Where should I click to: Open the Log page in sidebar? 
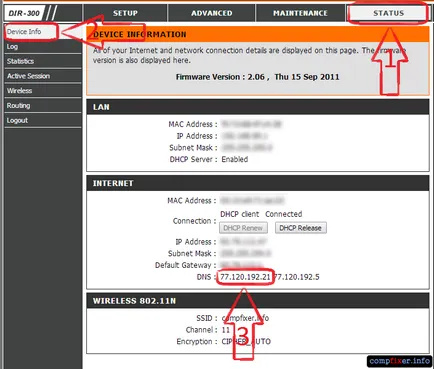[x=43, y=47]
